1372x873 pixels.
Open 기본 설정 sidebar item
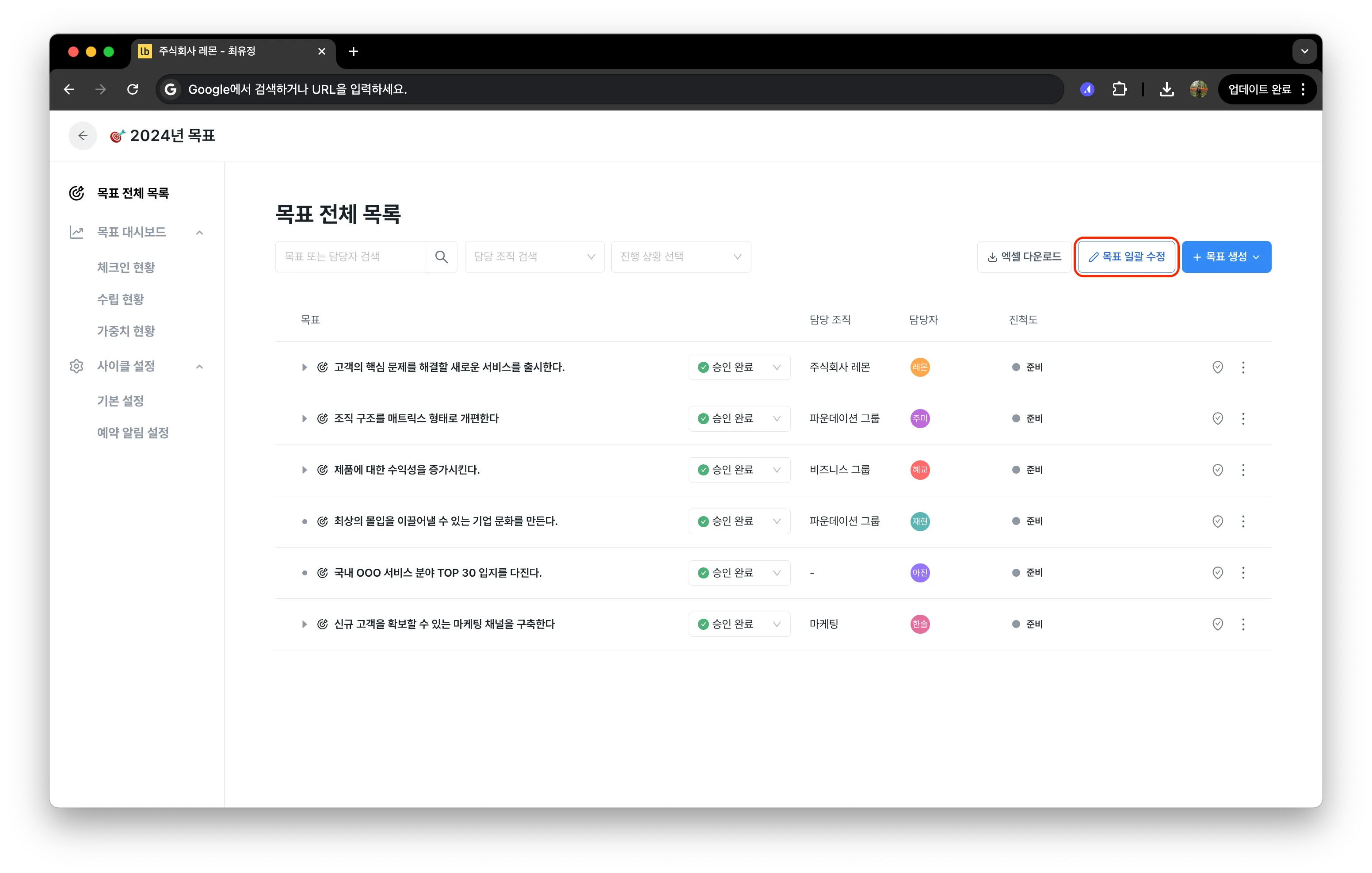(x=120, y=401)
